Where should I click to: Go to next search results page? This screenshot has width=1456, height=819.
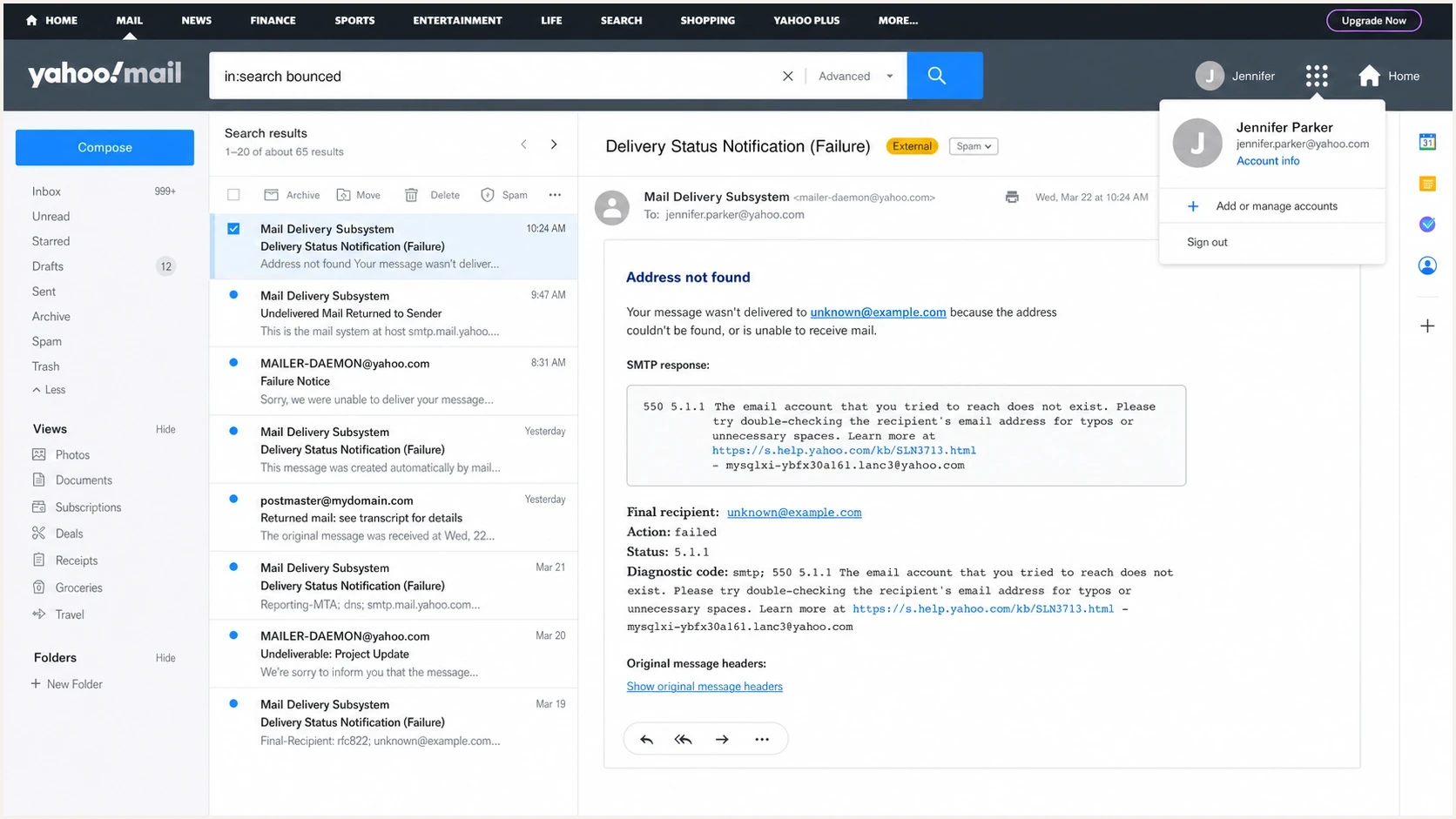coord(554,144)
